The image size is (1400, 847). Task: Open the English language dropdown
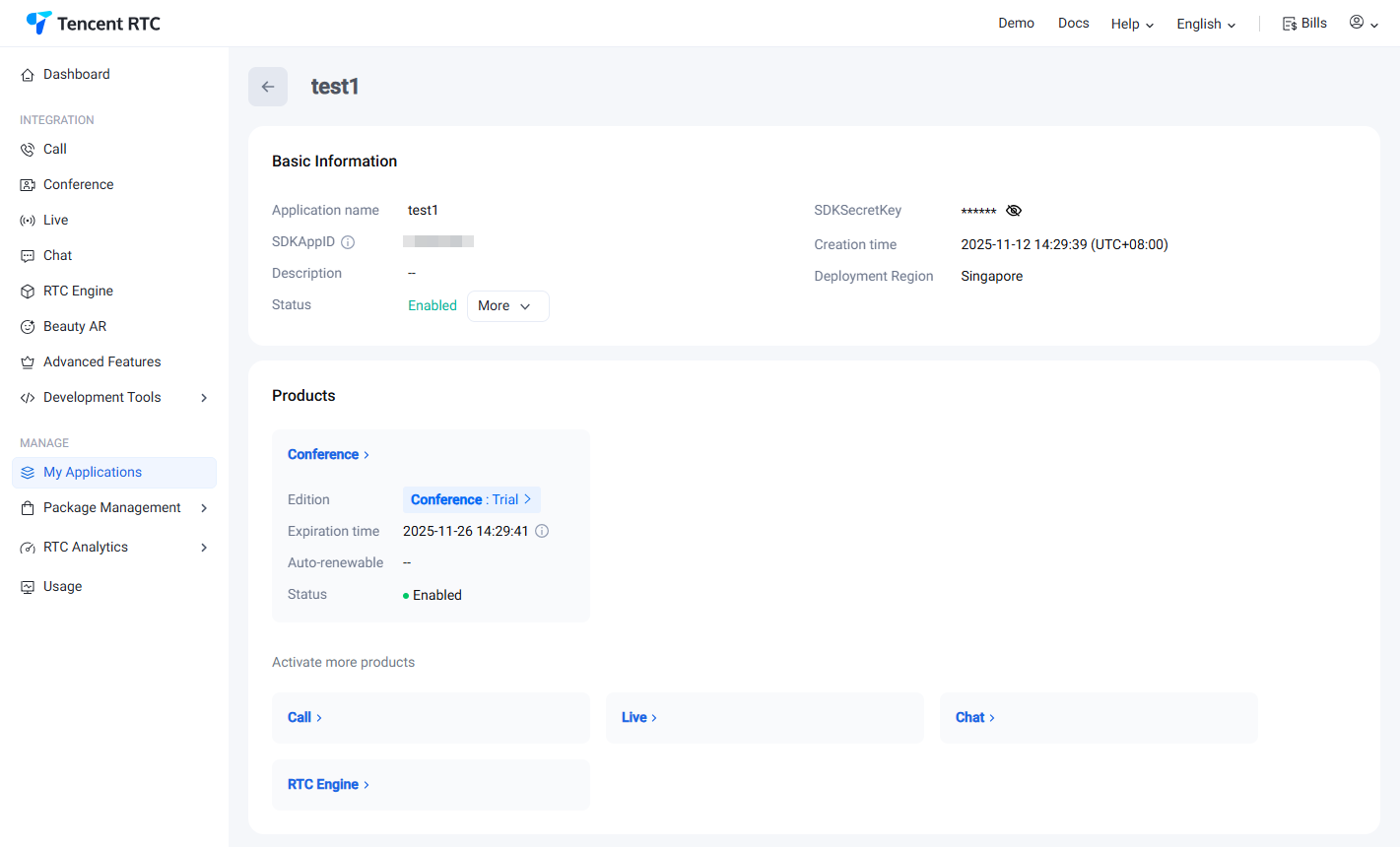(1206, 25)
